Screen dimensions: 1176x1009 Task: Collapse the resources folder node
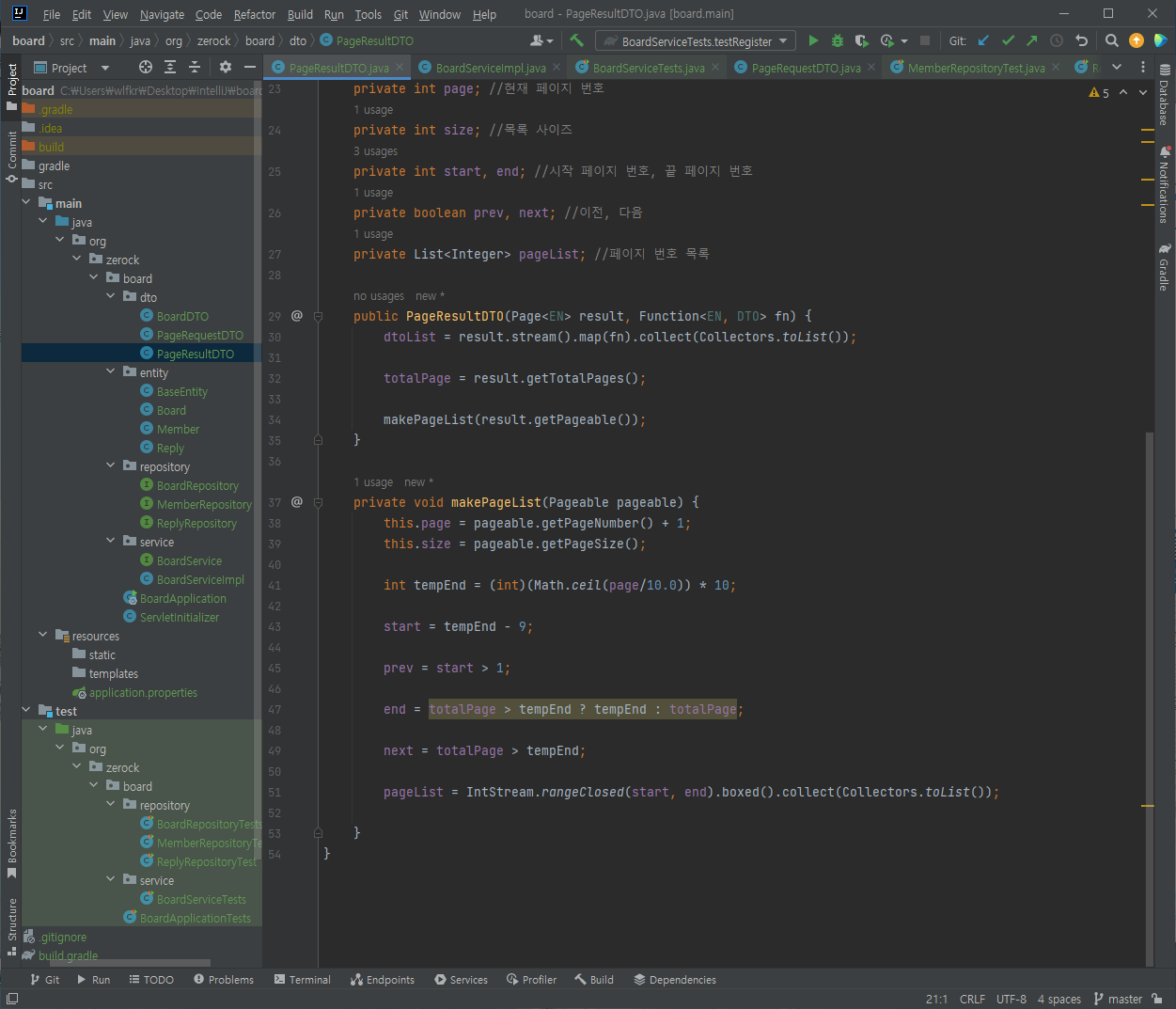[43, 636]
